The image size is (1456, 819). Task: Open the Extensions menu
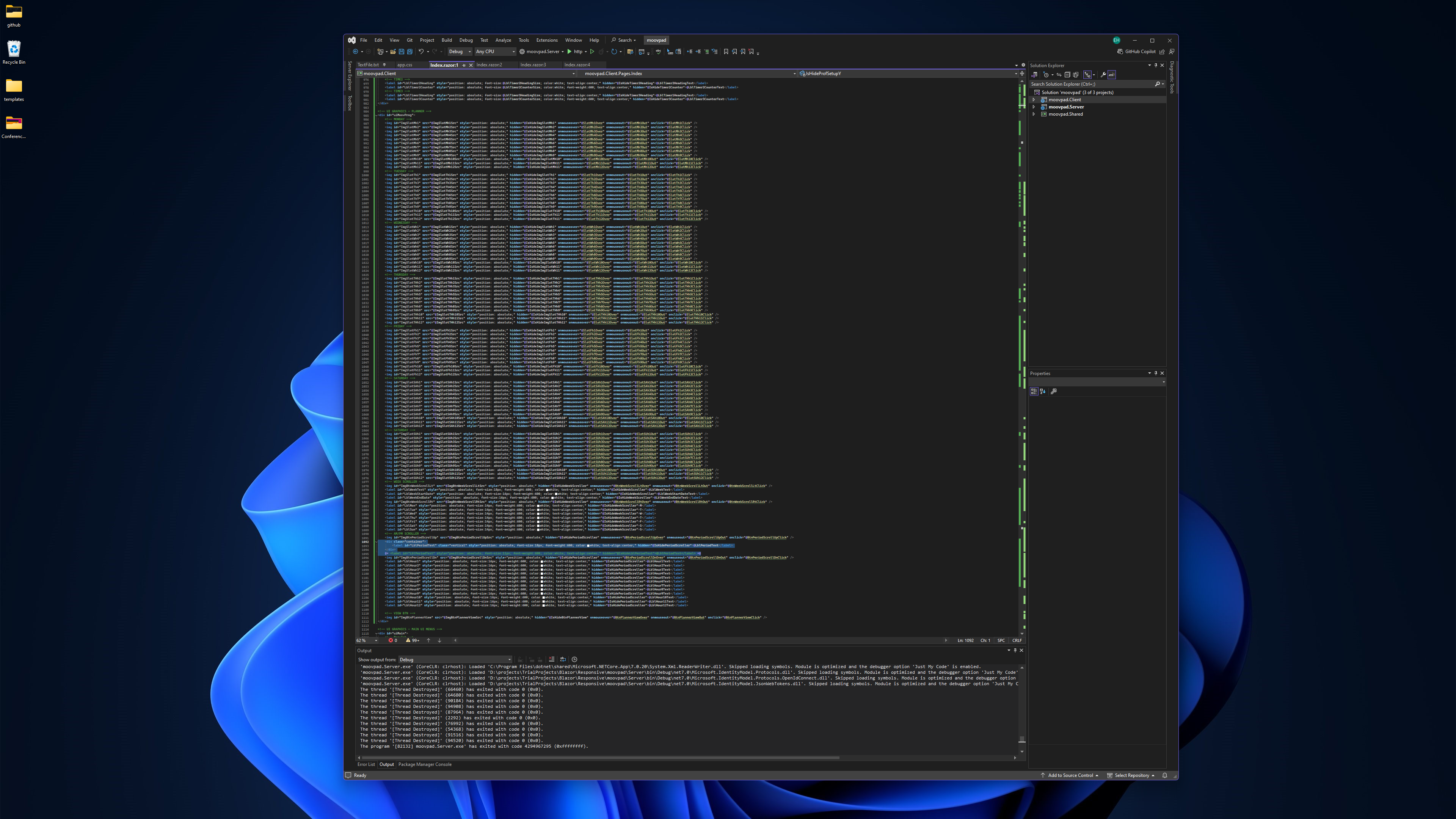point(546,40)
